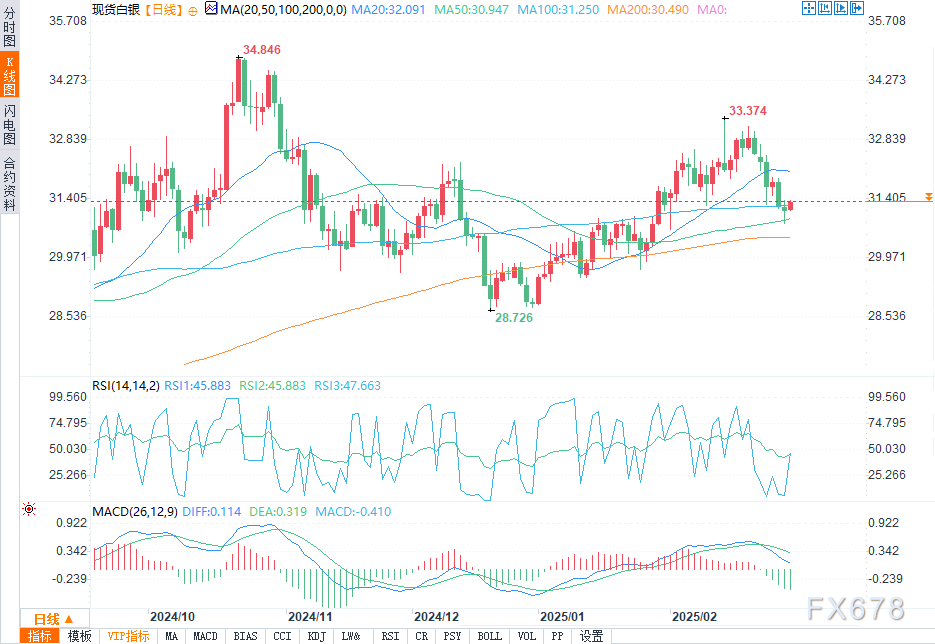
Task: Select the 指标 tab in the bottom bar
Action: (x=40, y=636)
